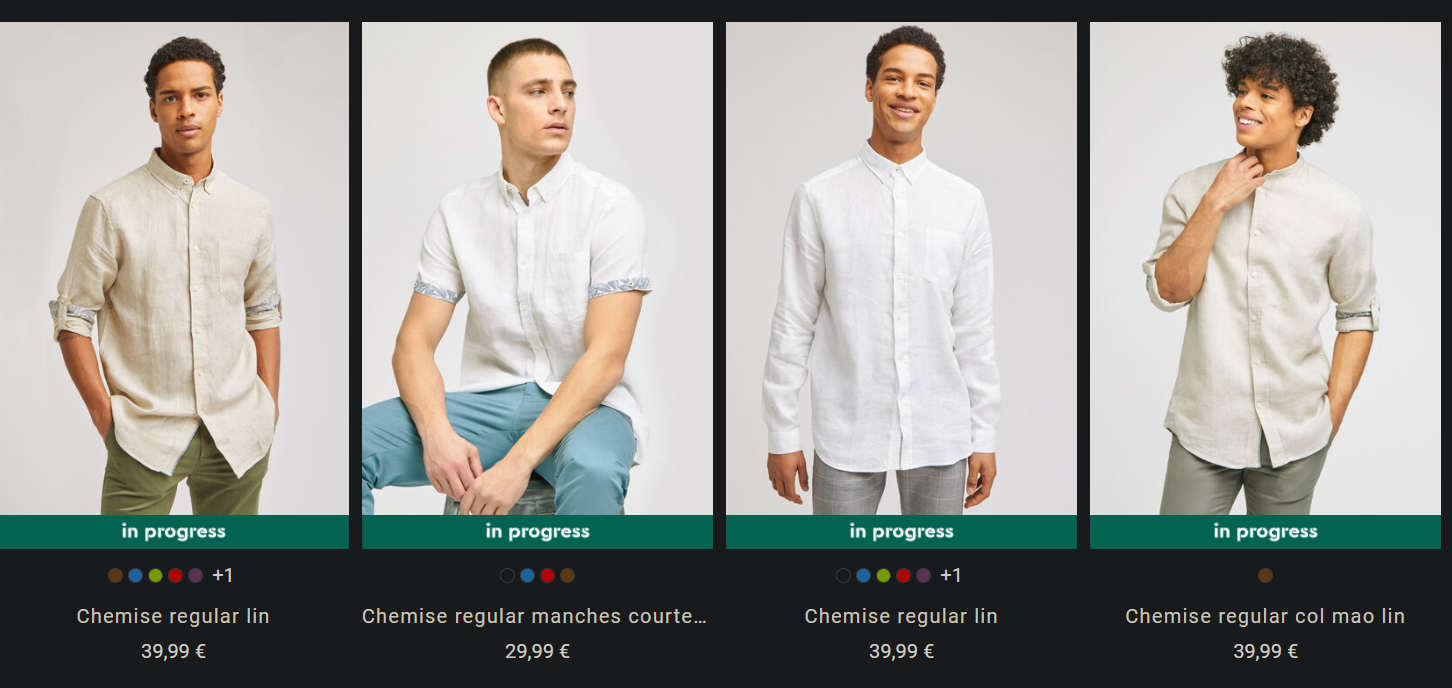Open Chemise regular col mao lin title
Image resolution: width=1452 pixels, height=688 pixels.
point(1265,616)
